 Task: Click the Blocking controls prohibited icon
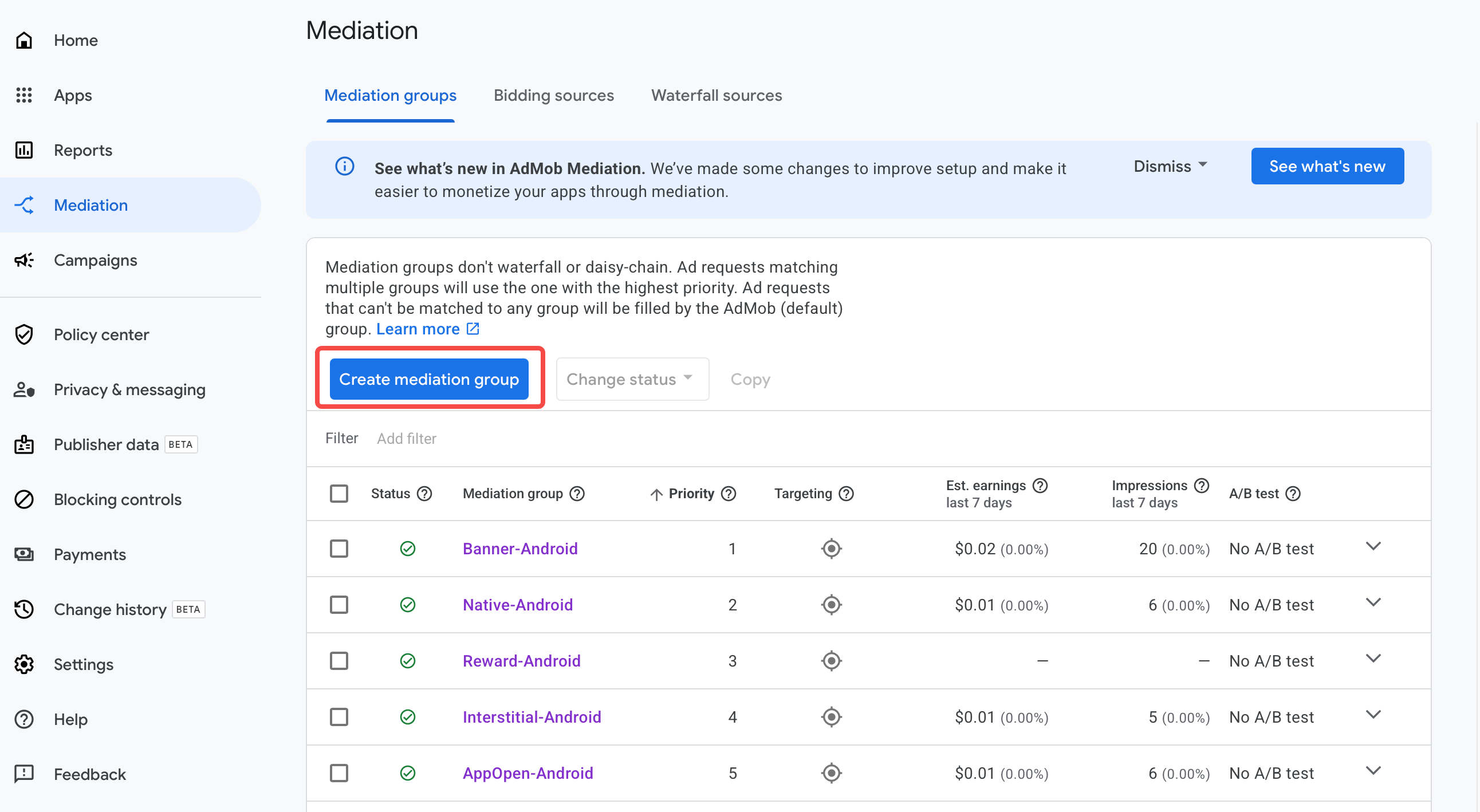pos(23,499)
